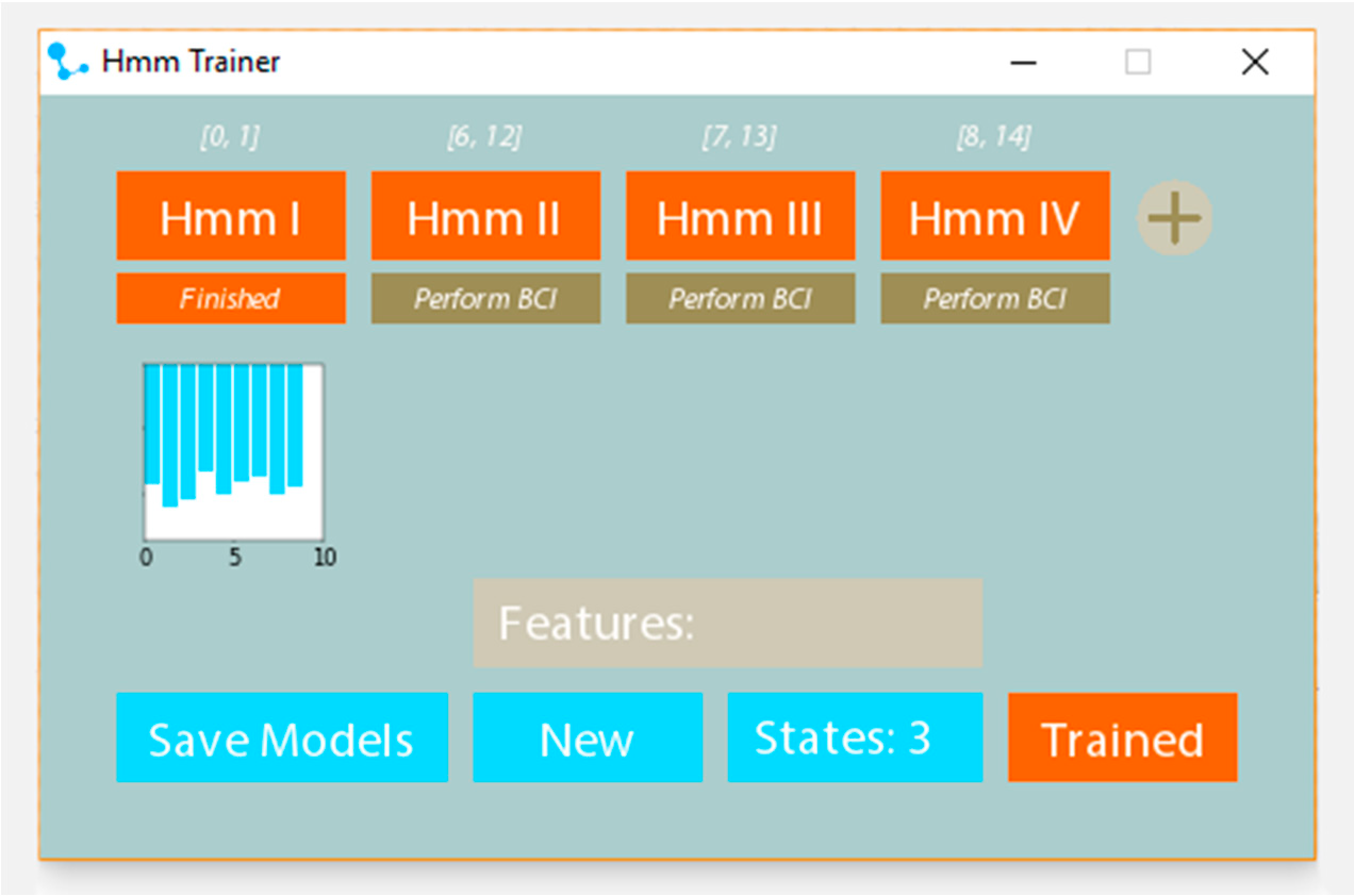Open the Hmm III model
The width and height of the screenshot is (1354, 896).
740,216
